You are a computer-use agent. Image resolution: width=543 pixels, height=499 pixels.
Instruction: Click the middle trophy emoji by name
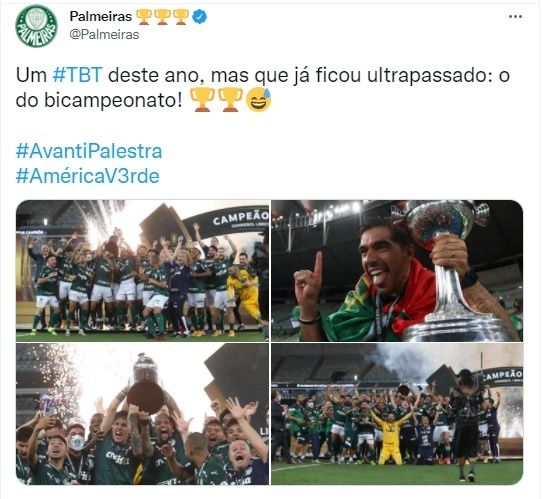tap(162, 17)
